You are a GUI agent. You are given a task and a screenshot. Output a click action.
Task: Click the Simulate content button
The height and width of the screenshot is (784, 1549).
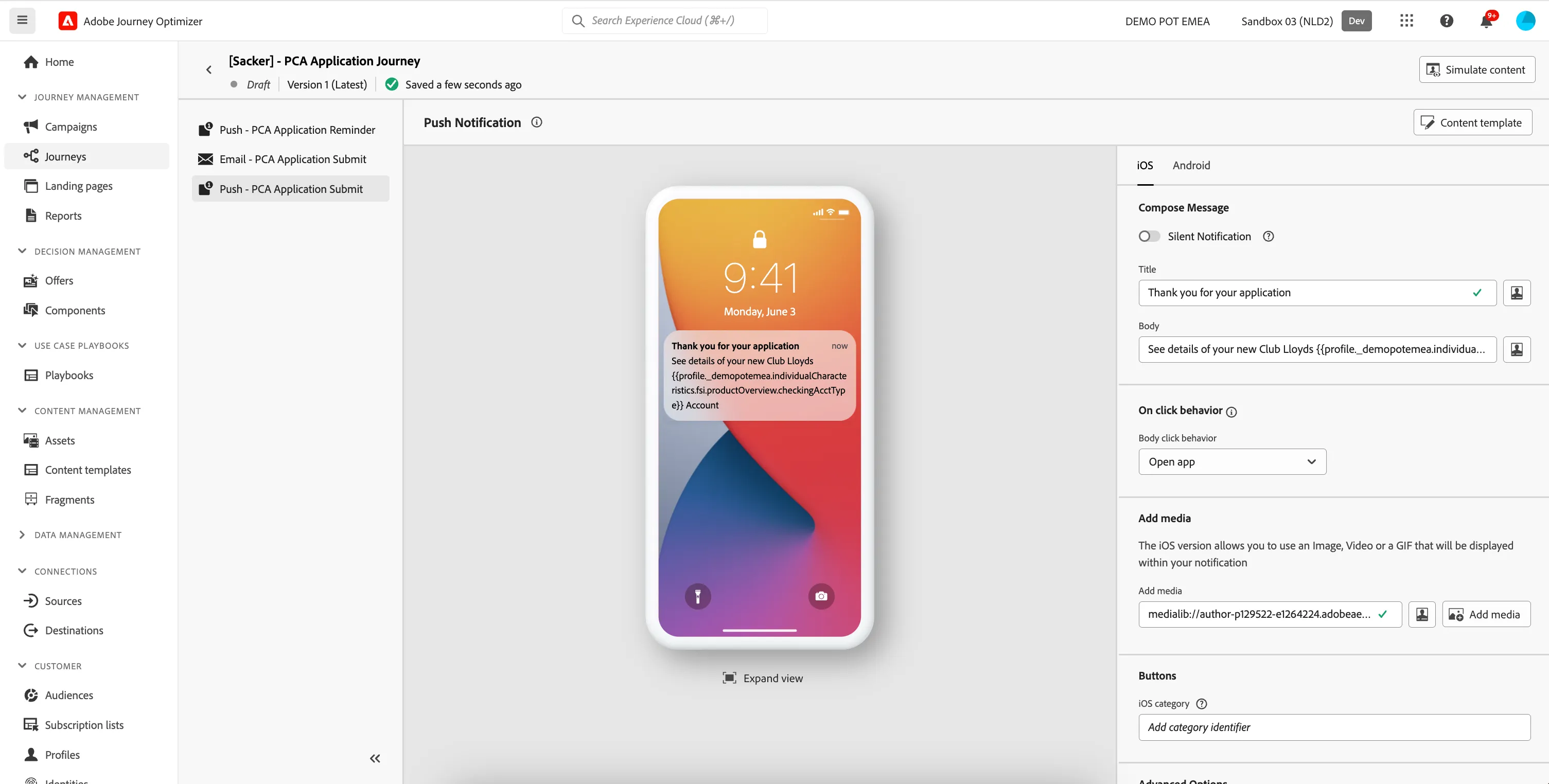coord(1476,70)
